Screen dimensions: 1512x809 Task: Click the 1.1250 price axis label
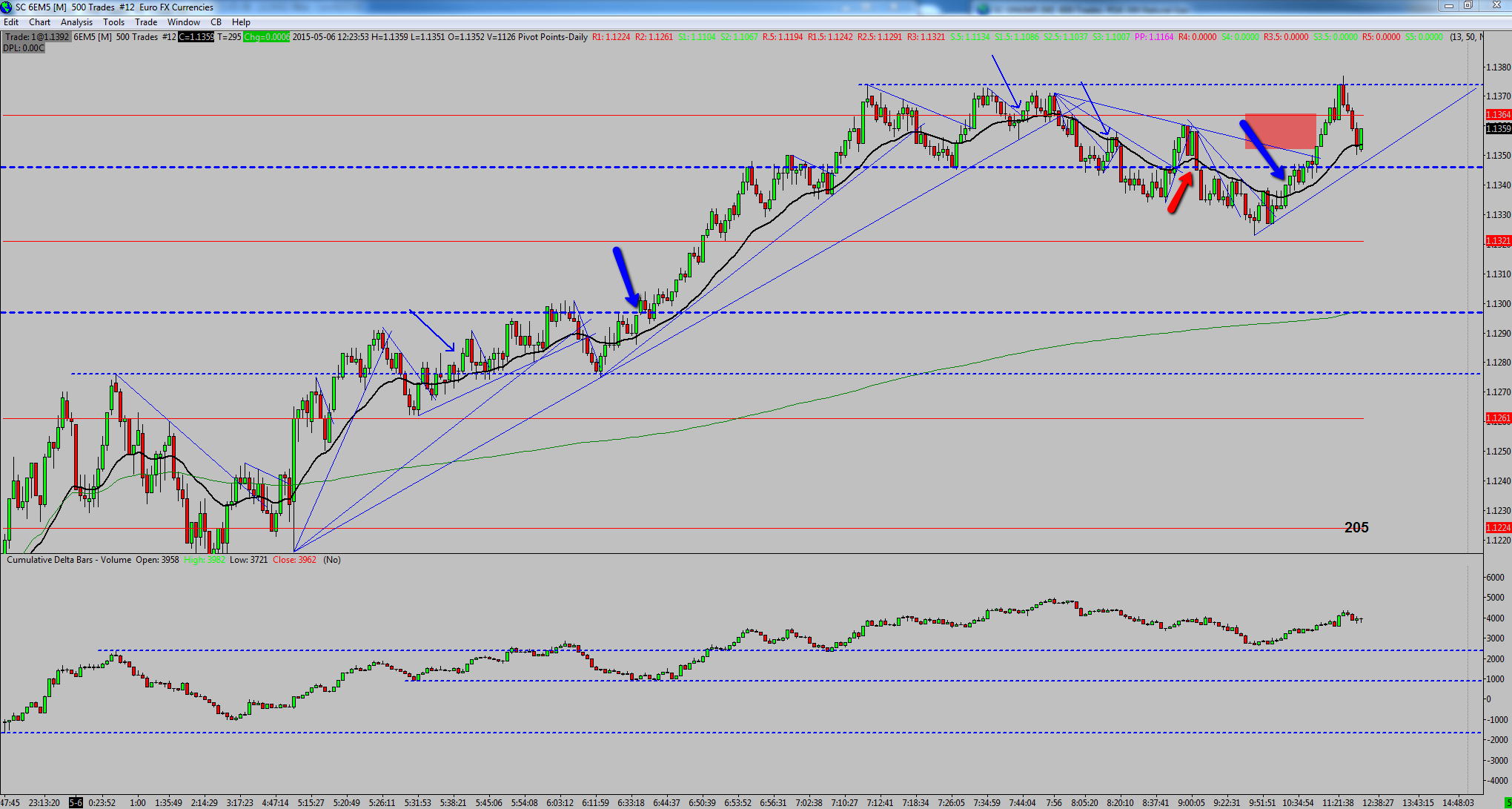click(1499, 452)
